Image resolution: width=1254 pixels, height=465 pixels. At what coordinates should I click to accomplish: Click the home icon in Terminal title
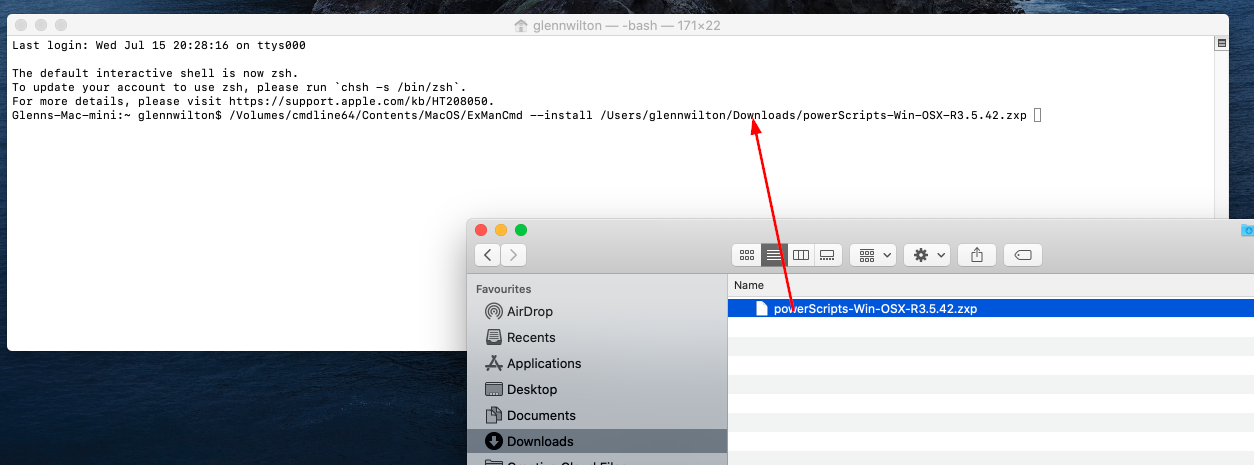pos(520,25)
